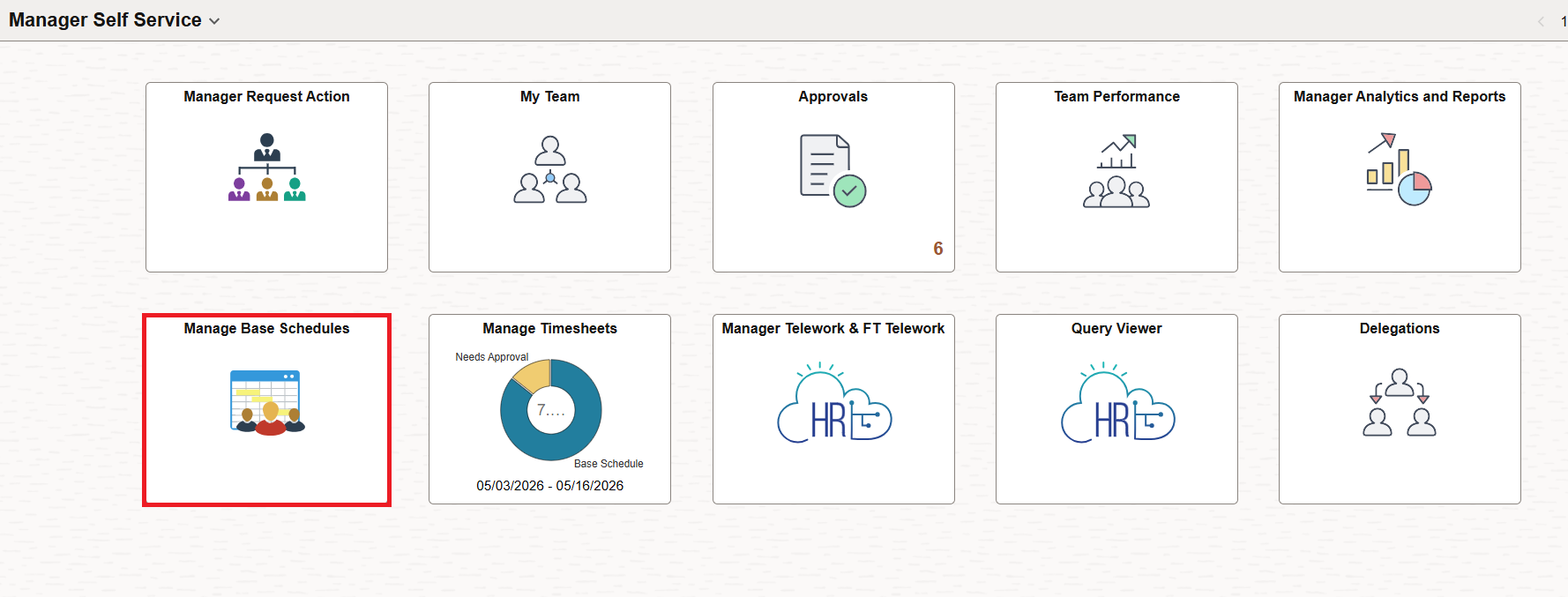Open the Delegations people-arrows icon
Image resolution: width=1568 pixels, height=597 pixels.
(x=1400, y=402)
